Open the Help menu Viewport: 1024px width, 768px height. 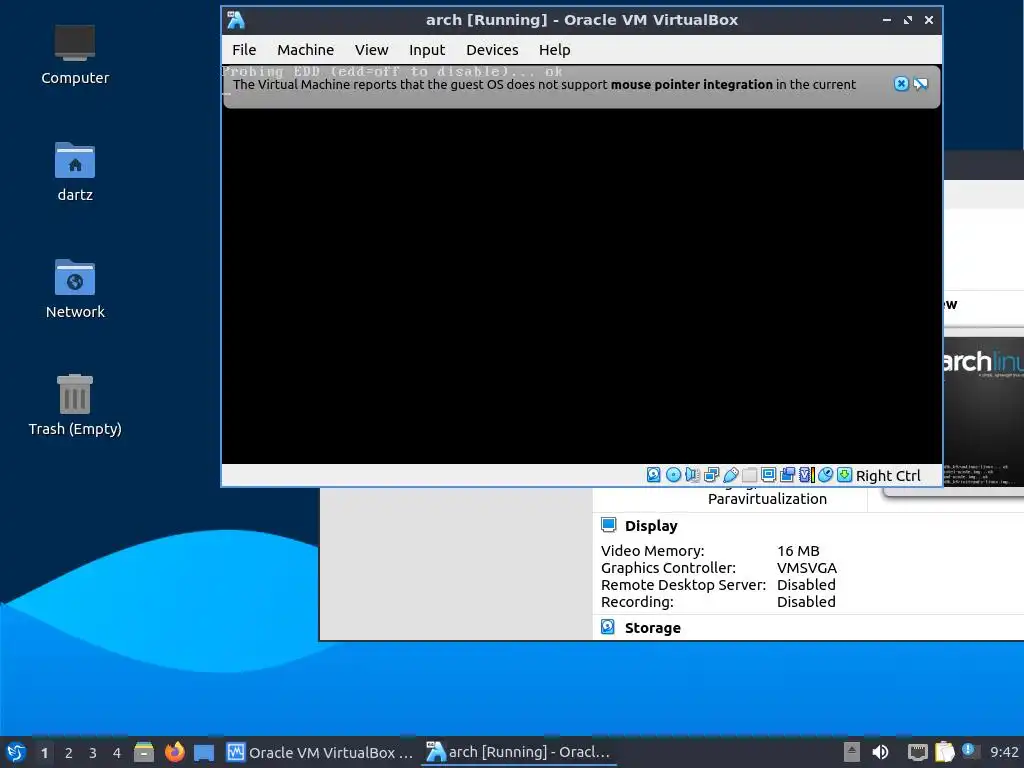click(554, 50)
